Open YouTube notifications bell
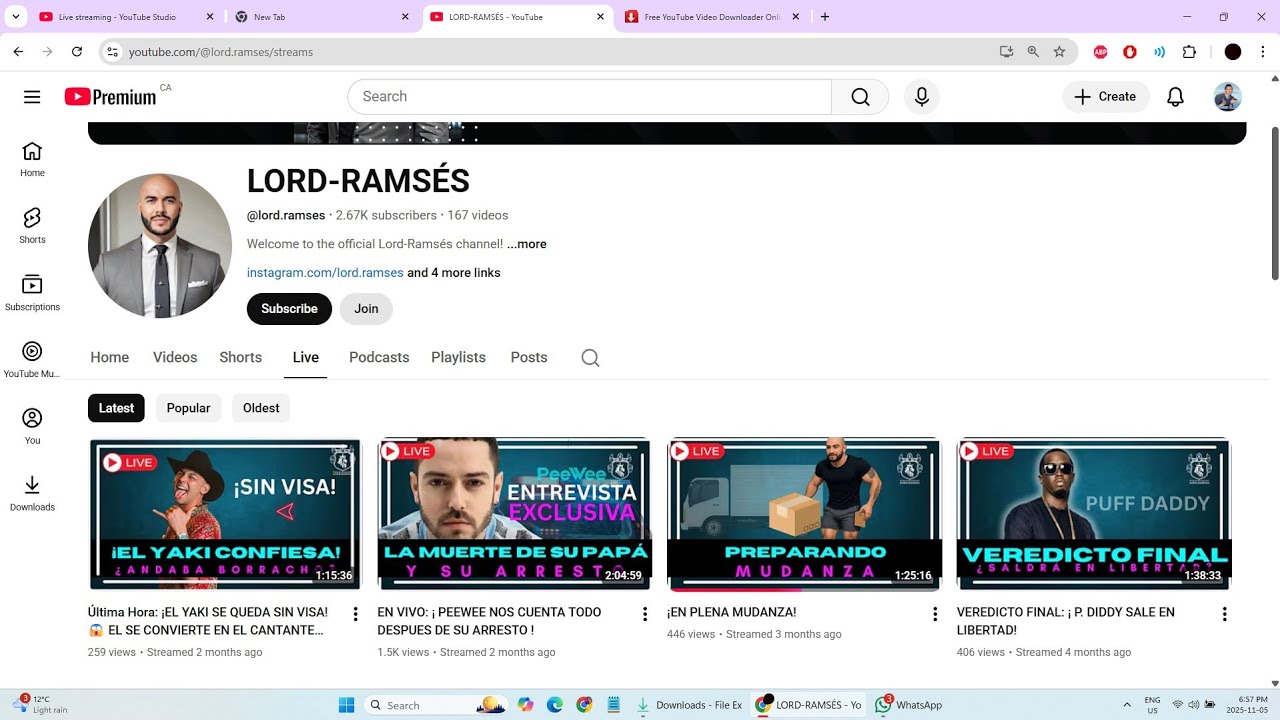Image resolution: width=1280 pixels, height=720 pixels. pyautogui.click(x=1176, y=97)
